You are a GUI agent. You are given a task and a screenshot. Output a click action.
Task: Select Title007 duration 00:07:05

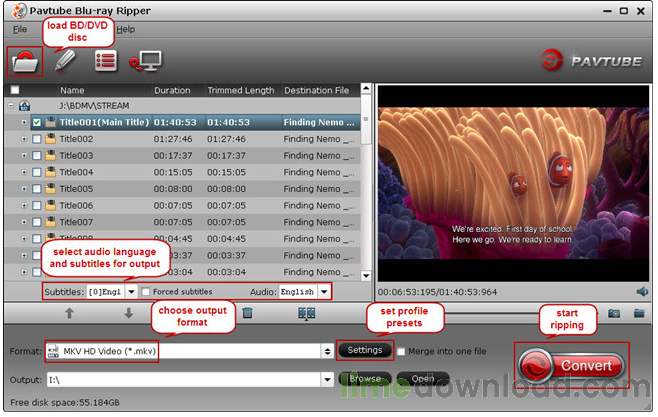pos(173,222)
